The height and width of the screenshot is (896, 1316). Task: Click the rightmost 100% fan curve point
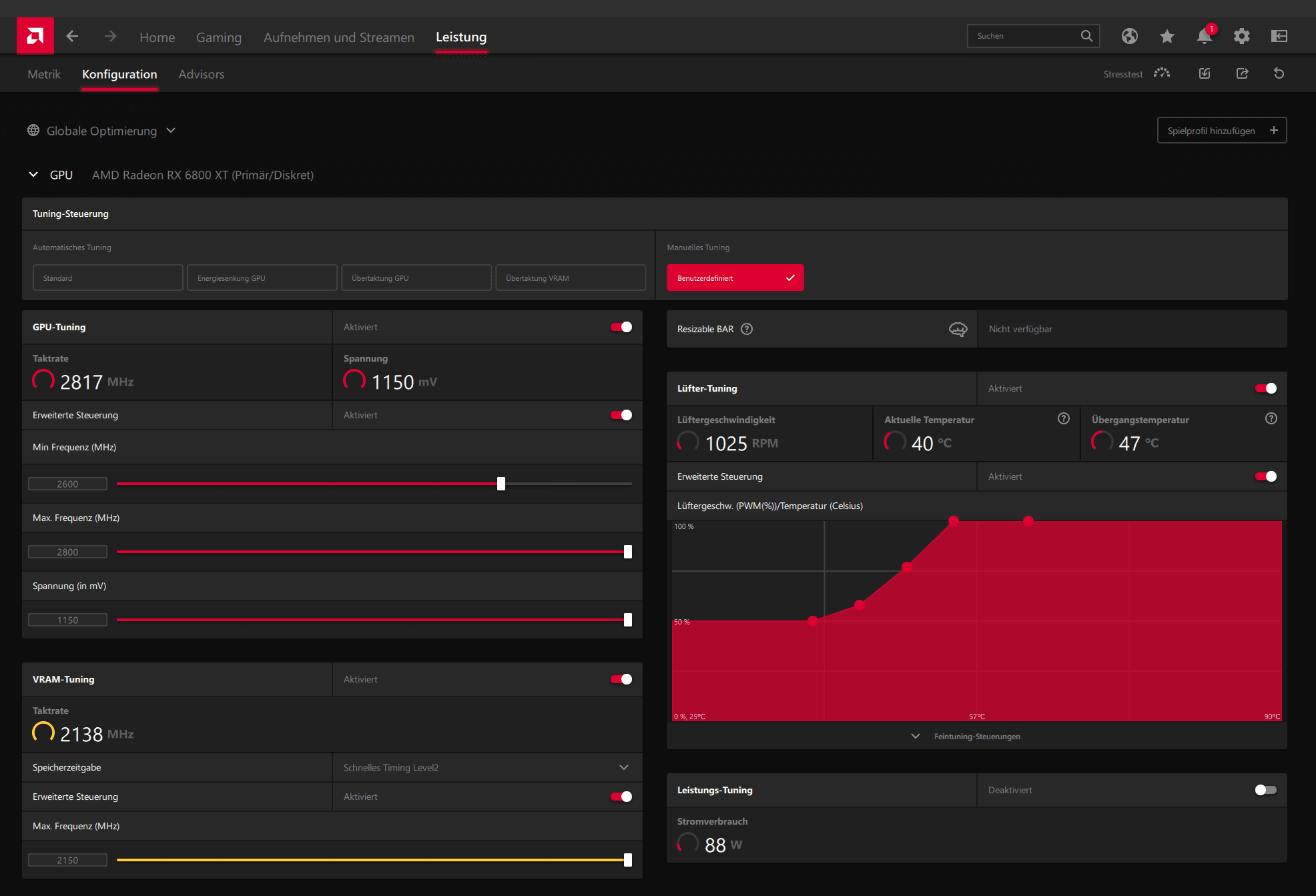click(x=1028, y=521)
